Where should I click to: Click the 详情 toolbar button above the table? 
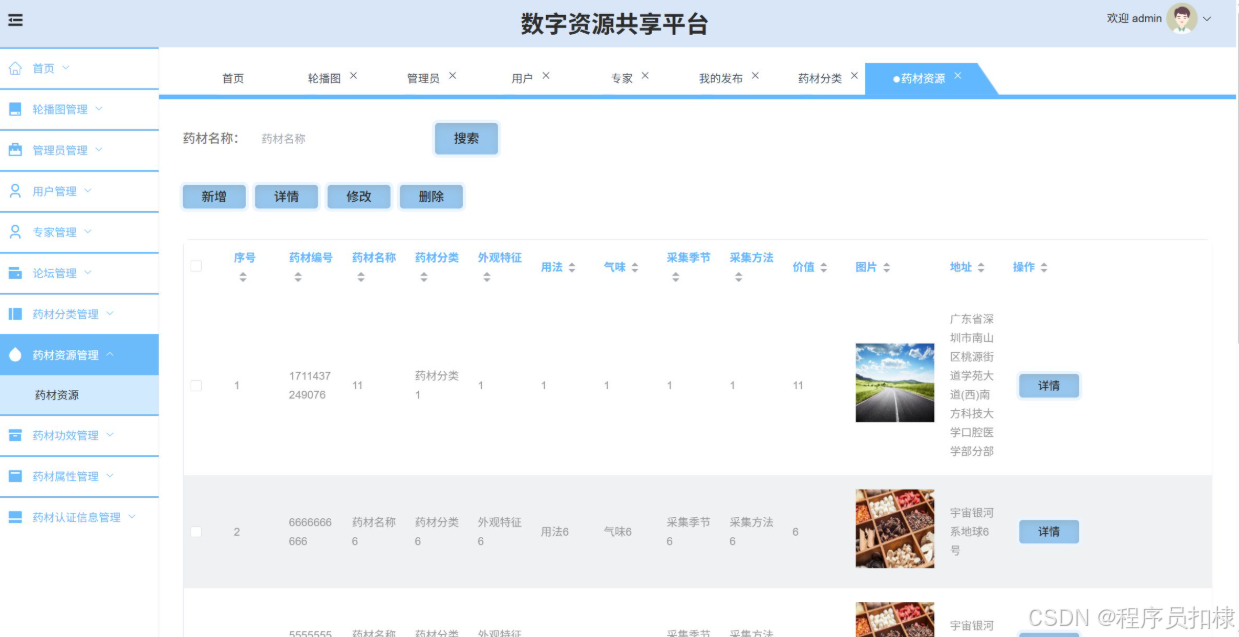(x=286, y=197)
